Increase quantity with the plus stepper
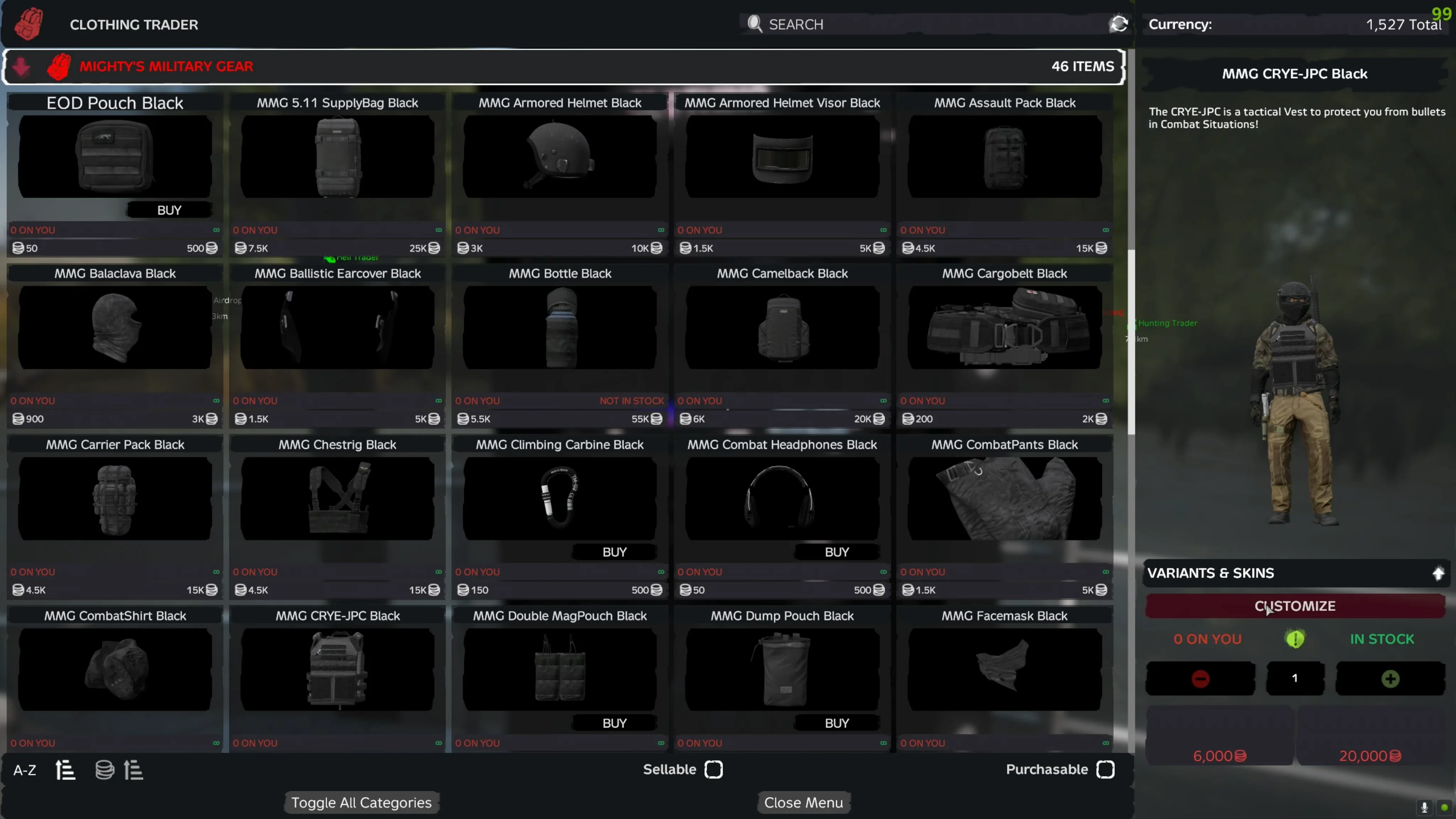1456x819 pixels. point(1391,678)
